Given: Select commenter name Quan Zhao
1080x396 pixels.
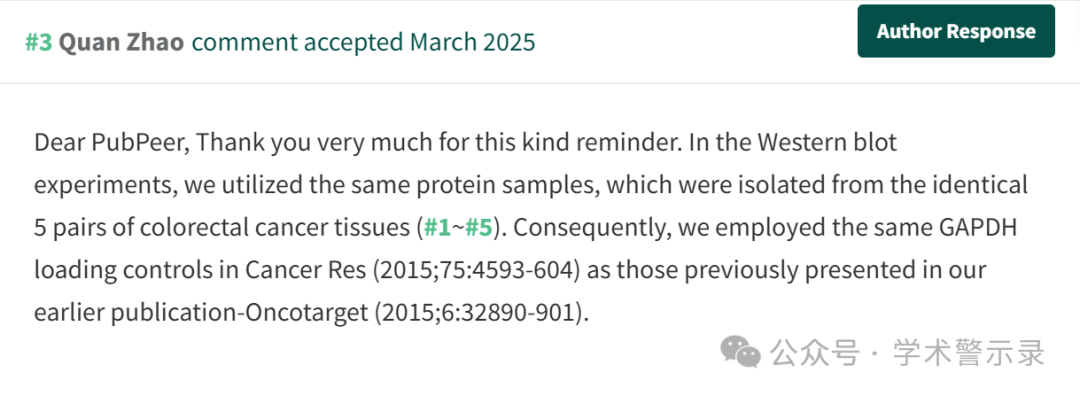Looking at the screenshot, I should [x=121, y=43].
